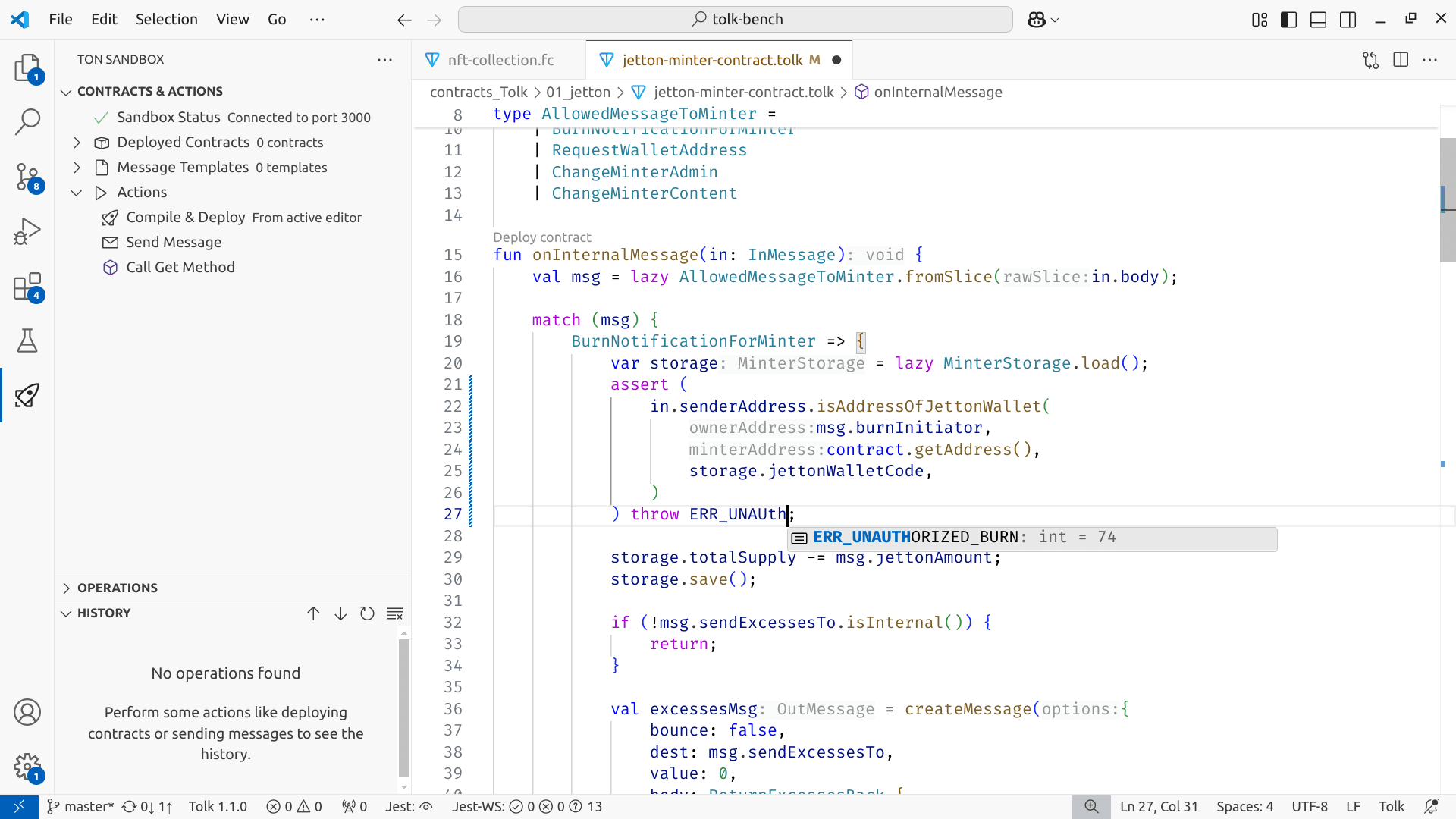Click the master* branch in status bar
This screenshot has width=1456, height=819.
click(x=80, y=807)
